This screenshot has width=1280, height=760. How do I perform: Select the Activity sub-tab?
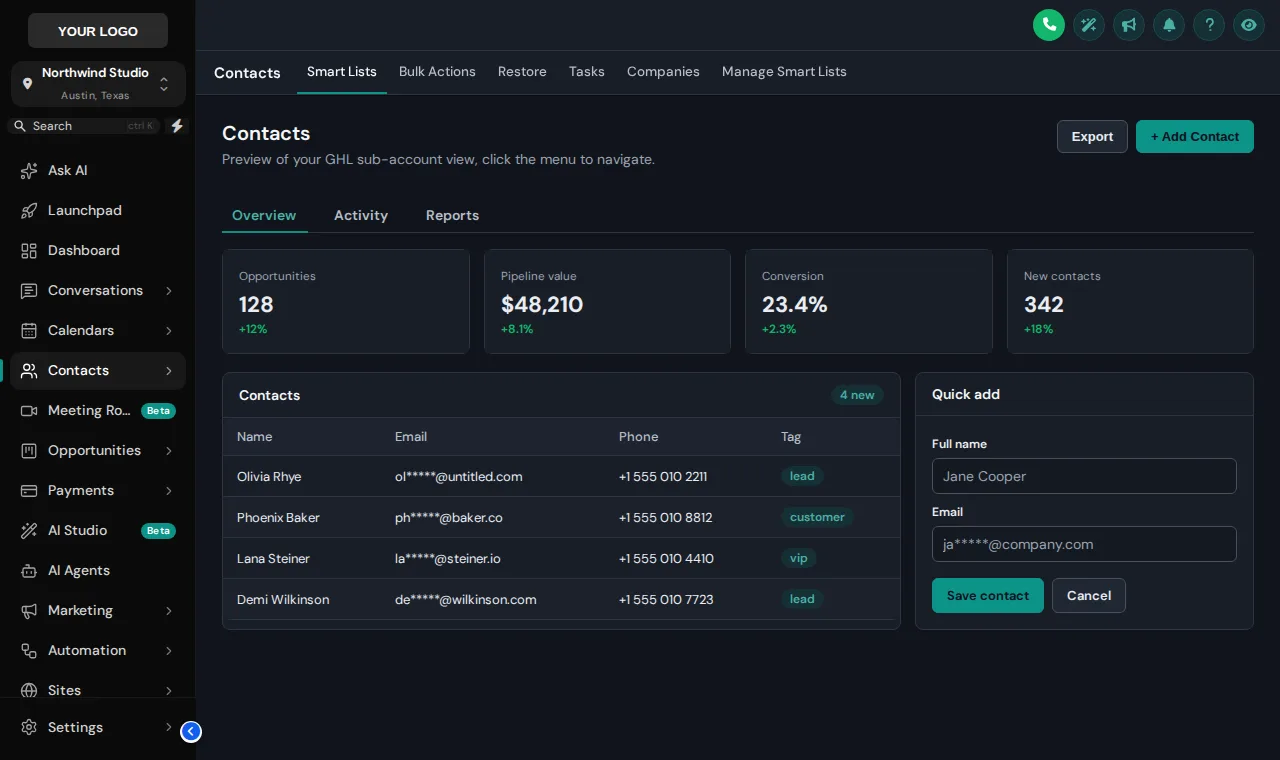click(x=361, y=216)
